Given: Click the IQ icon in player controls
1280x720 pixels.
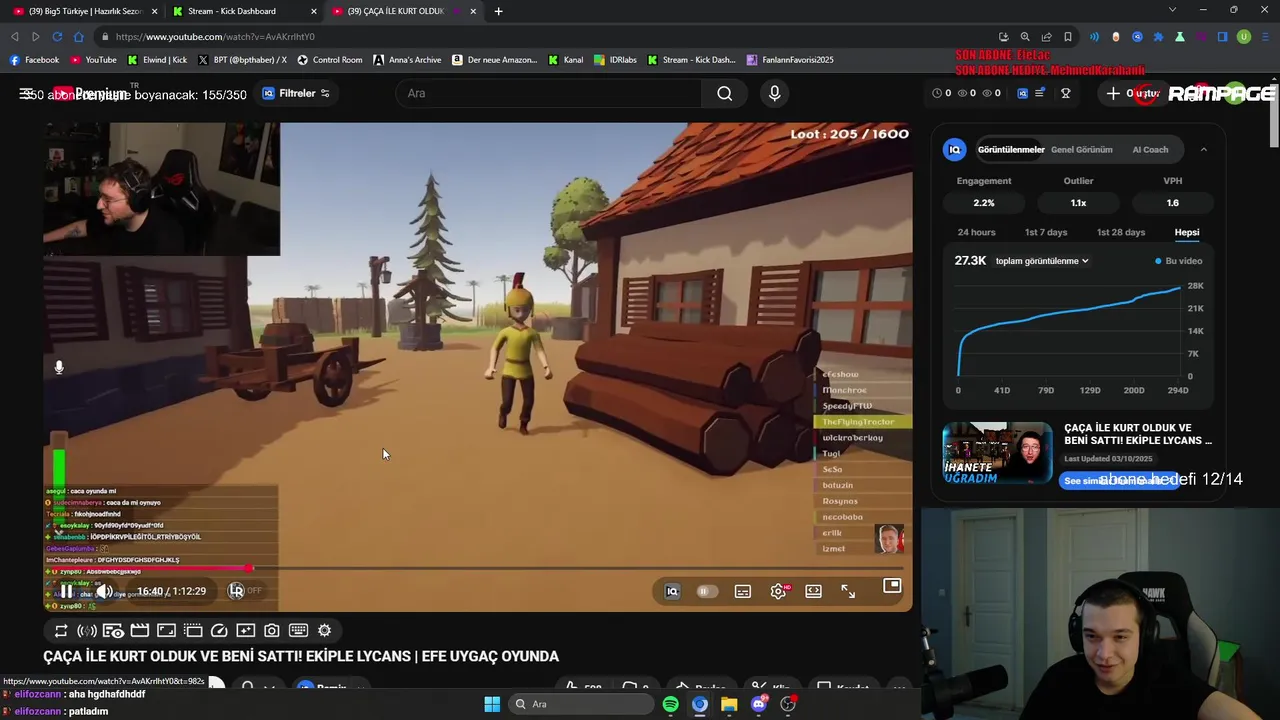Looking at the screenshot, I should (x=672, y=591).
